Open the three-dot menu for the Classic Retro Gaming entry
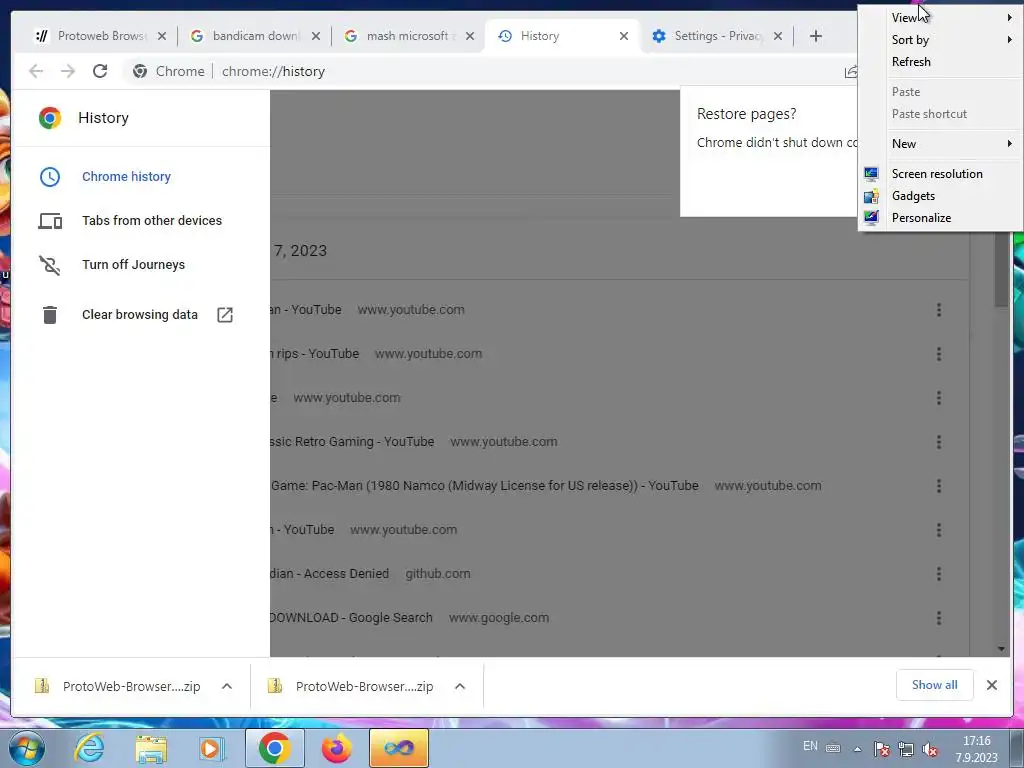 [x=938, y=442]
